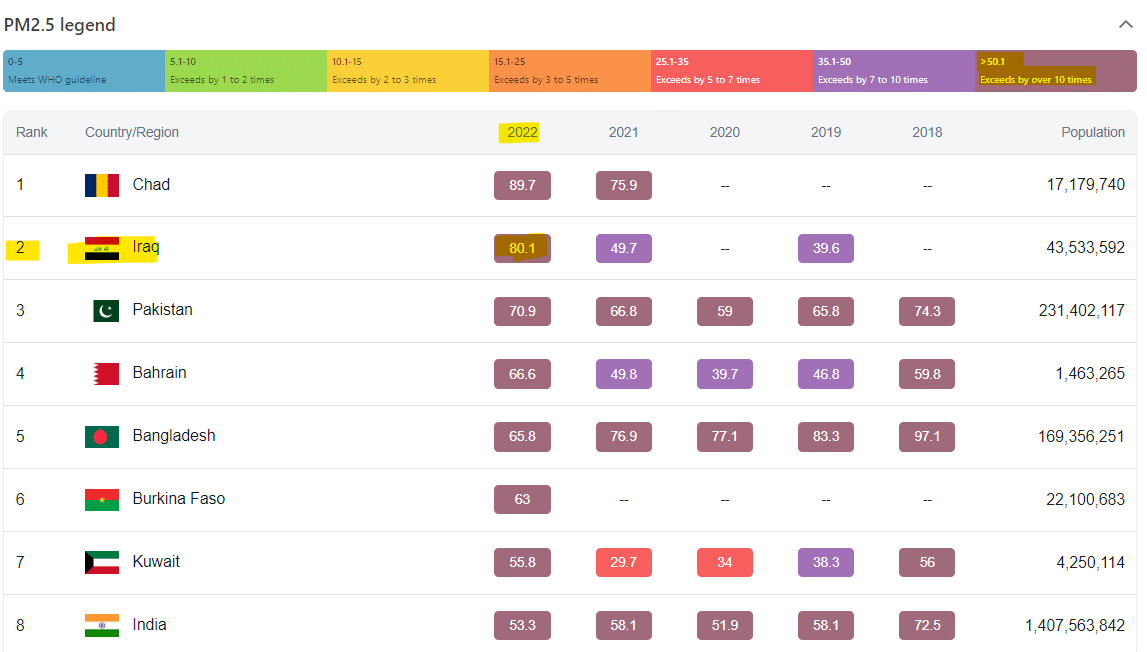Open the Pakistan country link
Screen dimensions: 1147x652
click(x=162, y=310)
